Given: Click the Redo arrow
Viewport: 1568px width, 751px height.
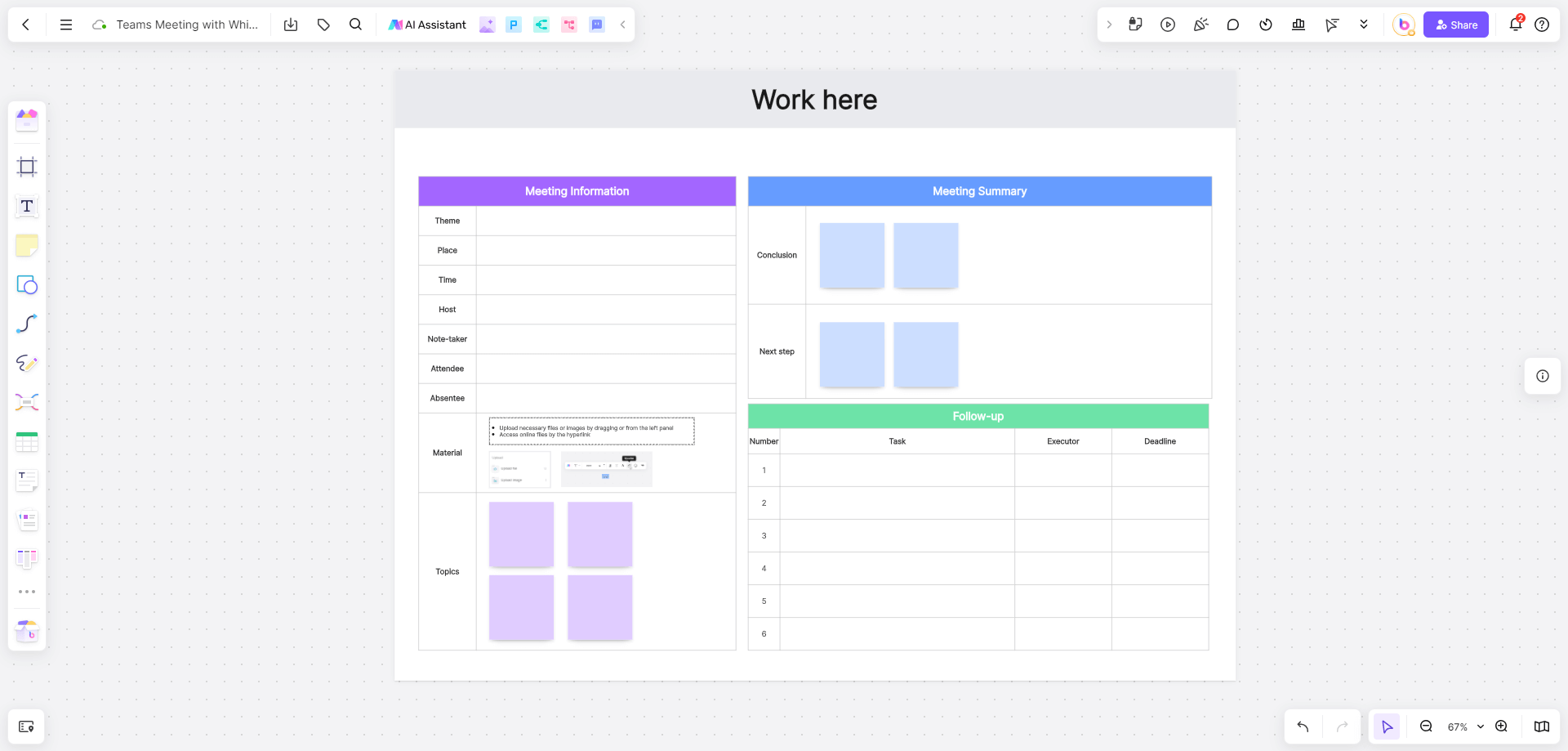Looking at the screenshot, I should click(1342, 726).
